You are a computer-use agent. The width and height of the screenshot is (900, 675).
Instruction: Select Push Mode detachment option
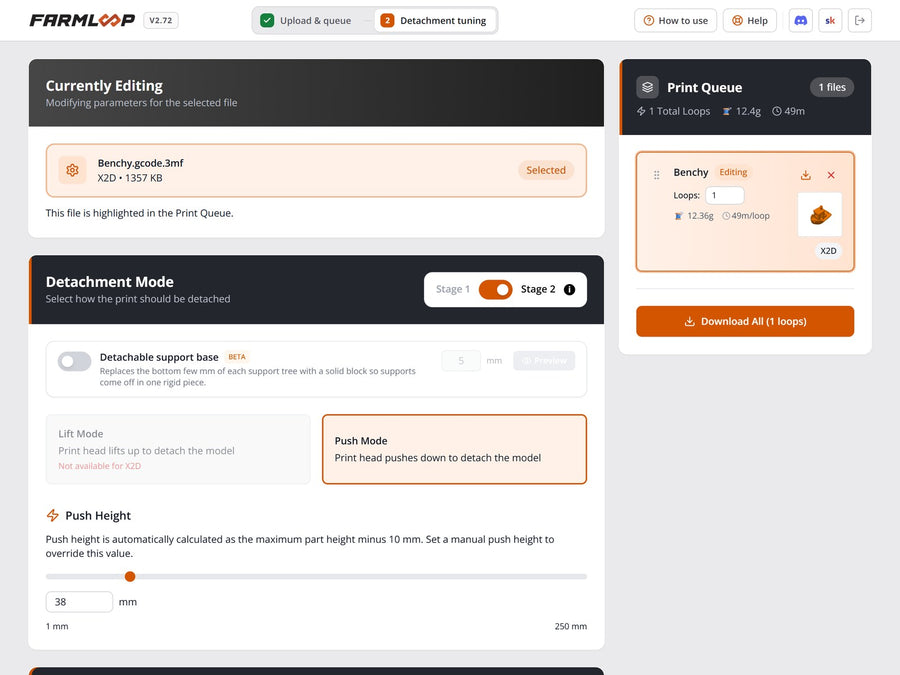[x=455, y=449]
